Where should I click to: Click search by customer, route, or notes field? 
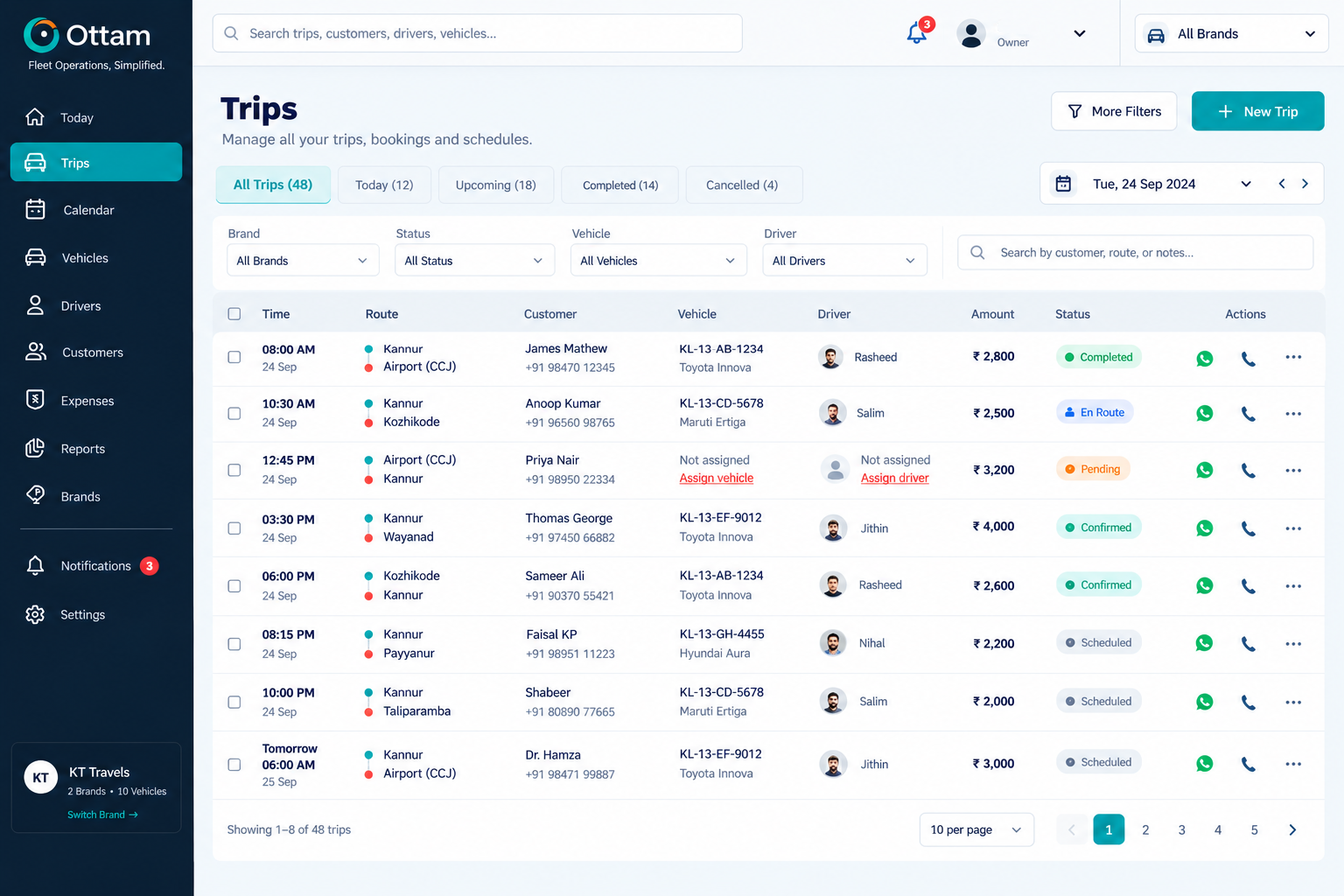coord(1135,252)
